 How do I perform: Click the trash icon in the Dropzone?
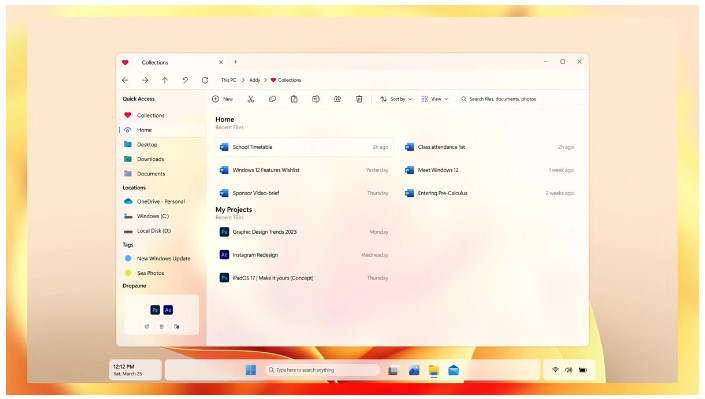tap(161, 327)
